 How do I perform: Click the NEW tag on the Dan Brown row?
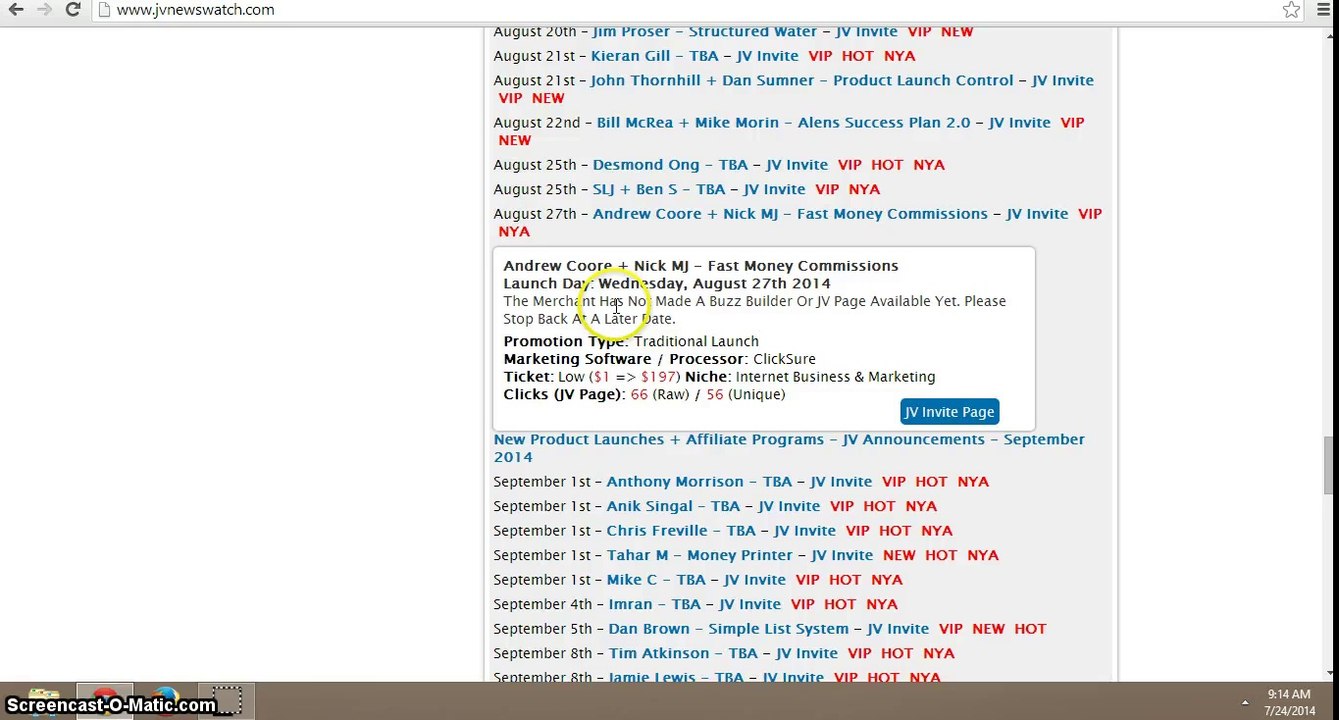988,629
